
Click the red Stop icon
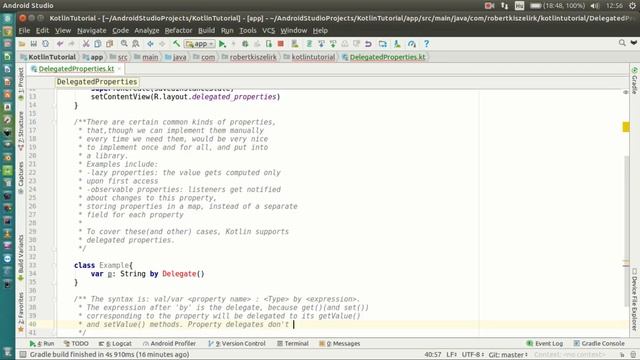pos(280,44)
